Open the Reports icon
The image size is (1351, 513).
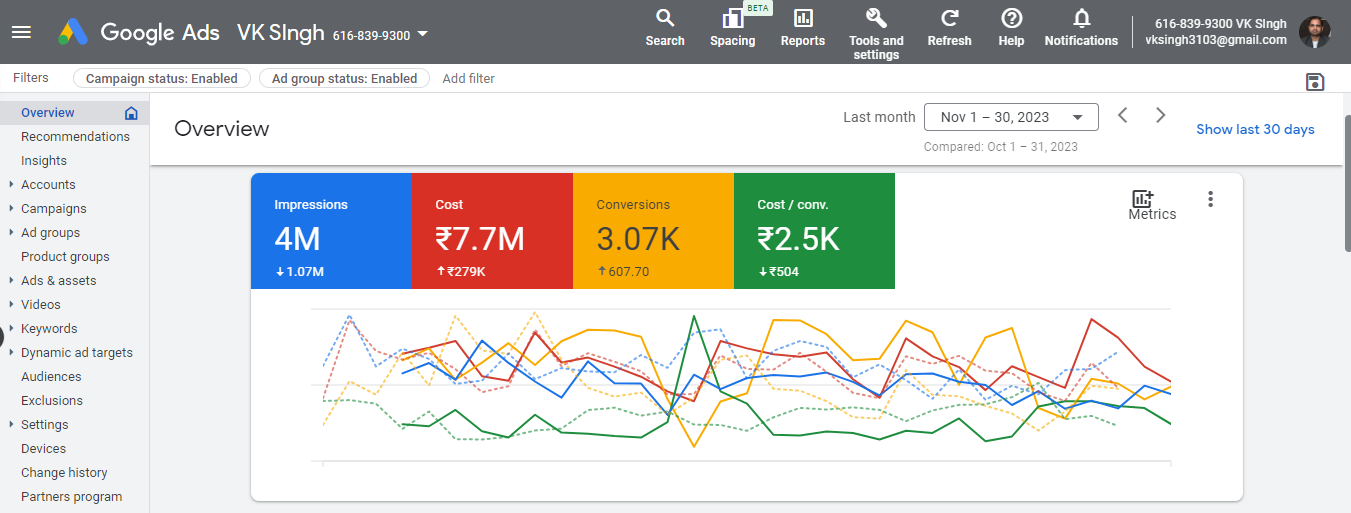tap(803, 19)
